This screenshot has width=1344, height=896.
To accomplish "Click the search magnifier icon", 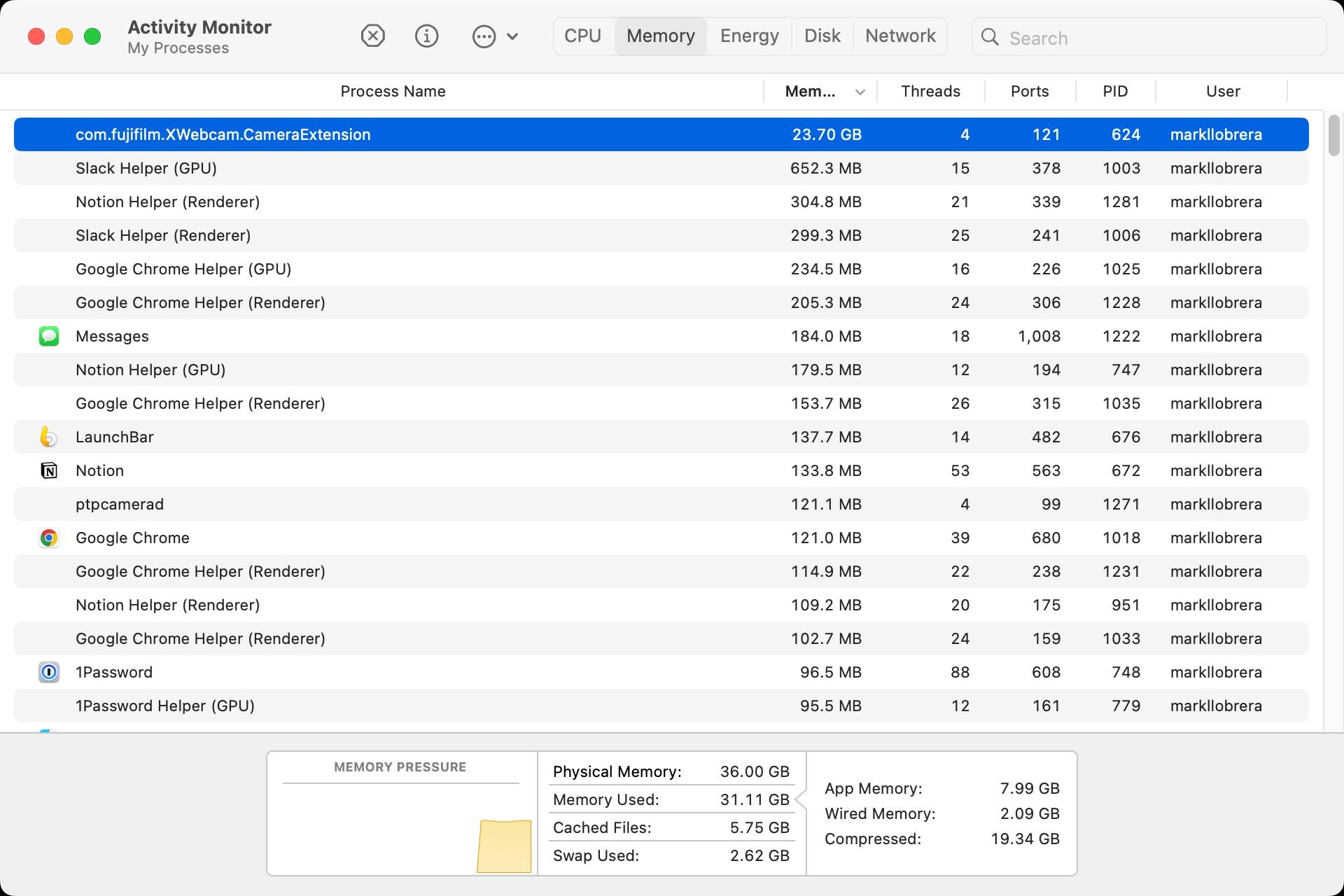I will pos(990,37).
